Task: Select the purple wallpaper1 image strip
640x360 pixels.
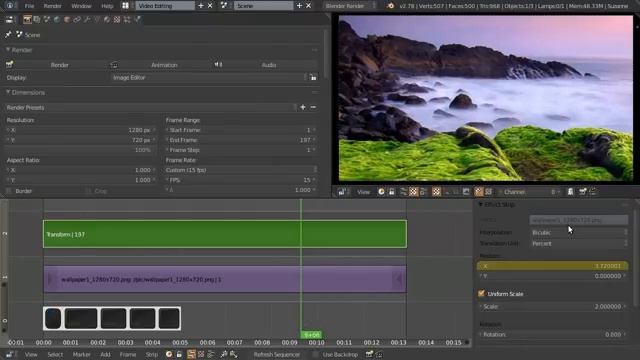Action: (224, 280)
